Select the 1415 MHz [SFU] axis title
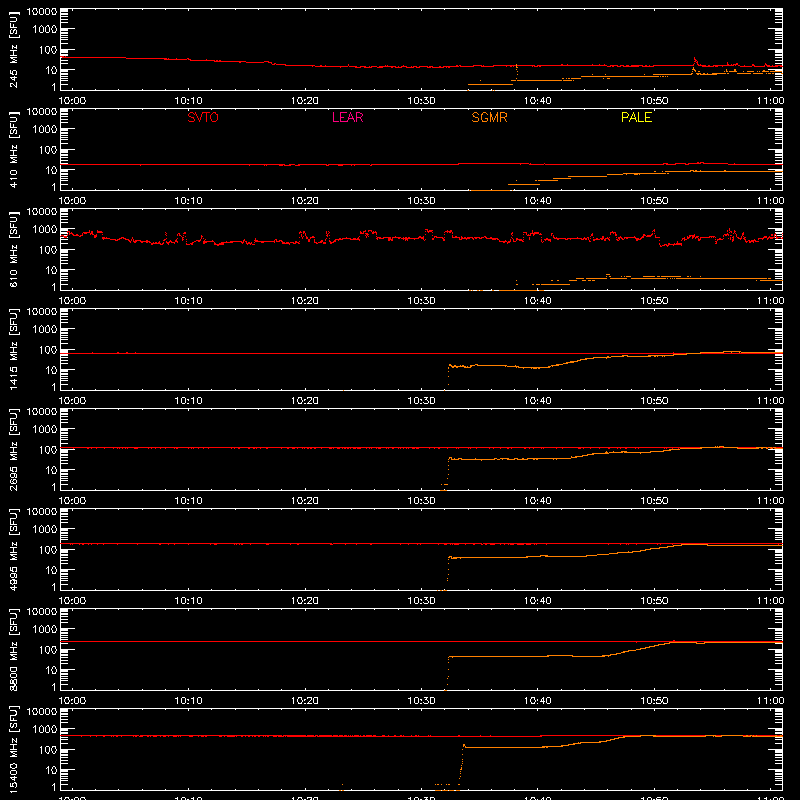The width and height of the screenshot is (800, 800). tap(13, 349)
